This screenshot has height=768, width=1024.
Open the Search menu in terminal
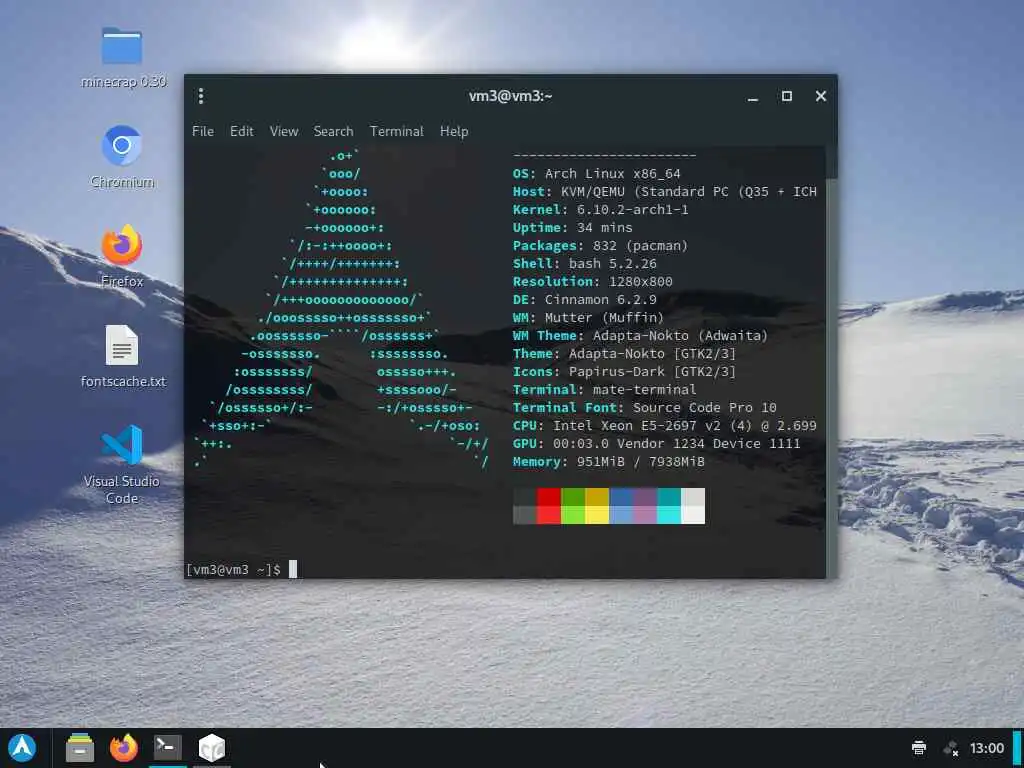pos(333,131)
